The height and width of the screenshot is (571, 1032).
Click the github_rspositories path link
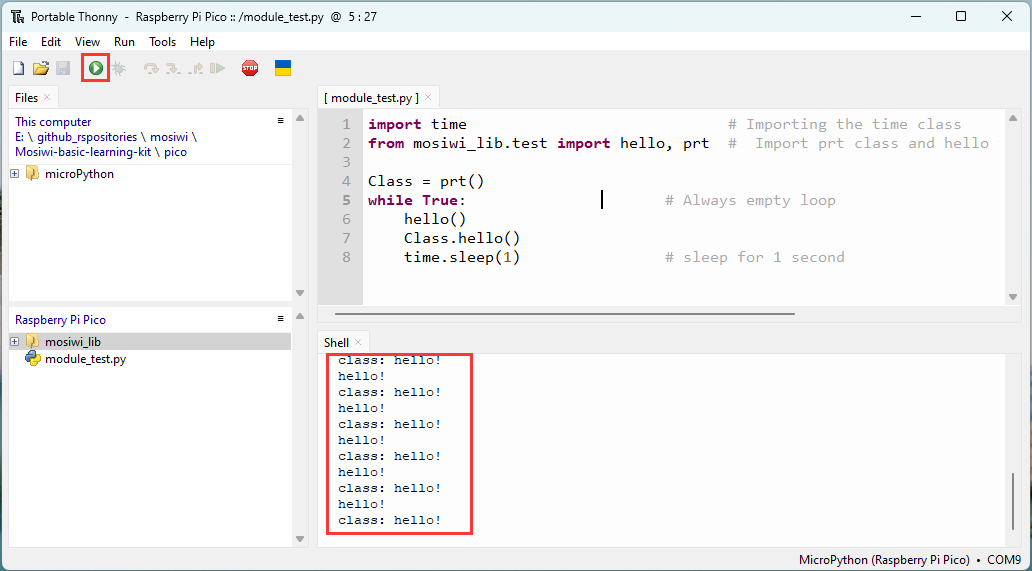tap(87, 137)
